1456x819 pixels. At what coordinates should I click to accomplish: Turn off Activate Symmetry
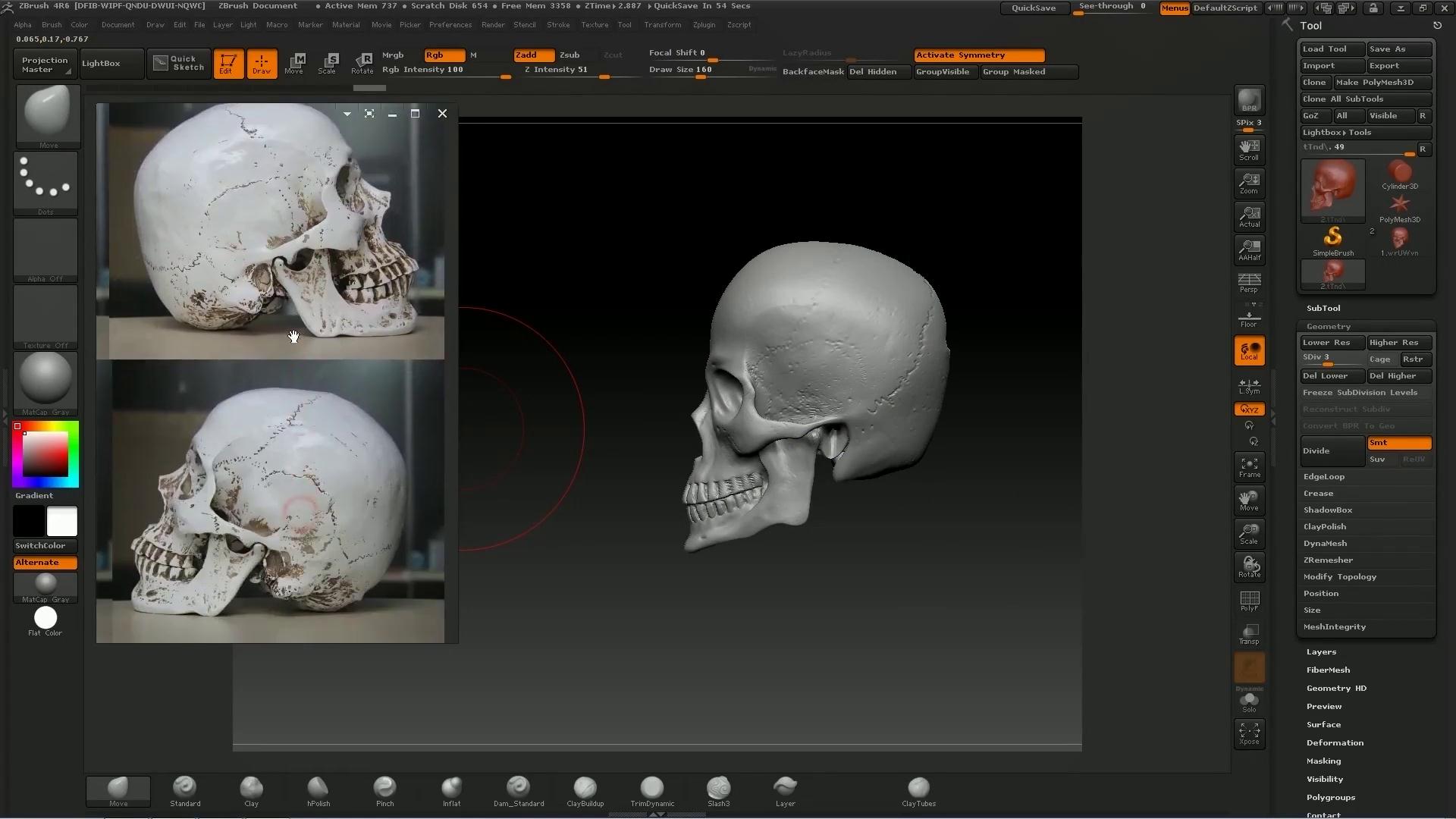coord(978,55)
